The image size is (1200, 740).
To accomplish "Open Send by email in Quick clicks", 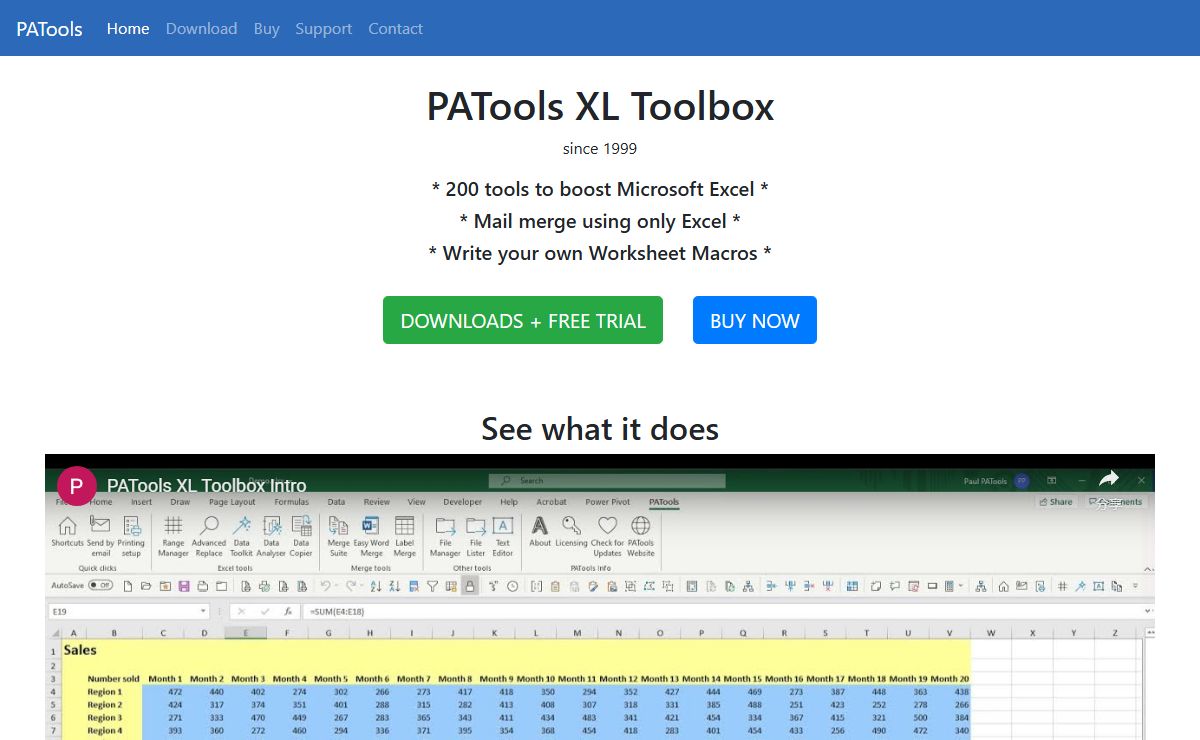I will 100,536.
